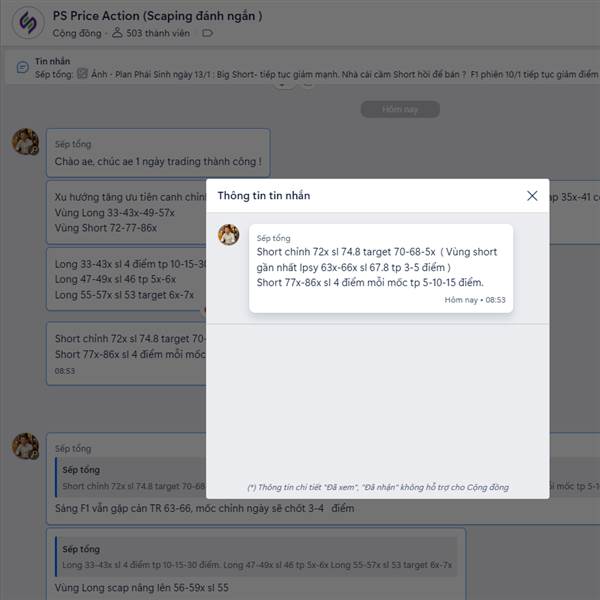This screenshot has height=600, width=600.
Task: Select the Vùng Long 33-43x-49-57x message
Action: [x=114, y=213]
